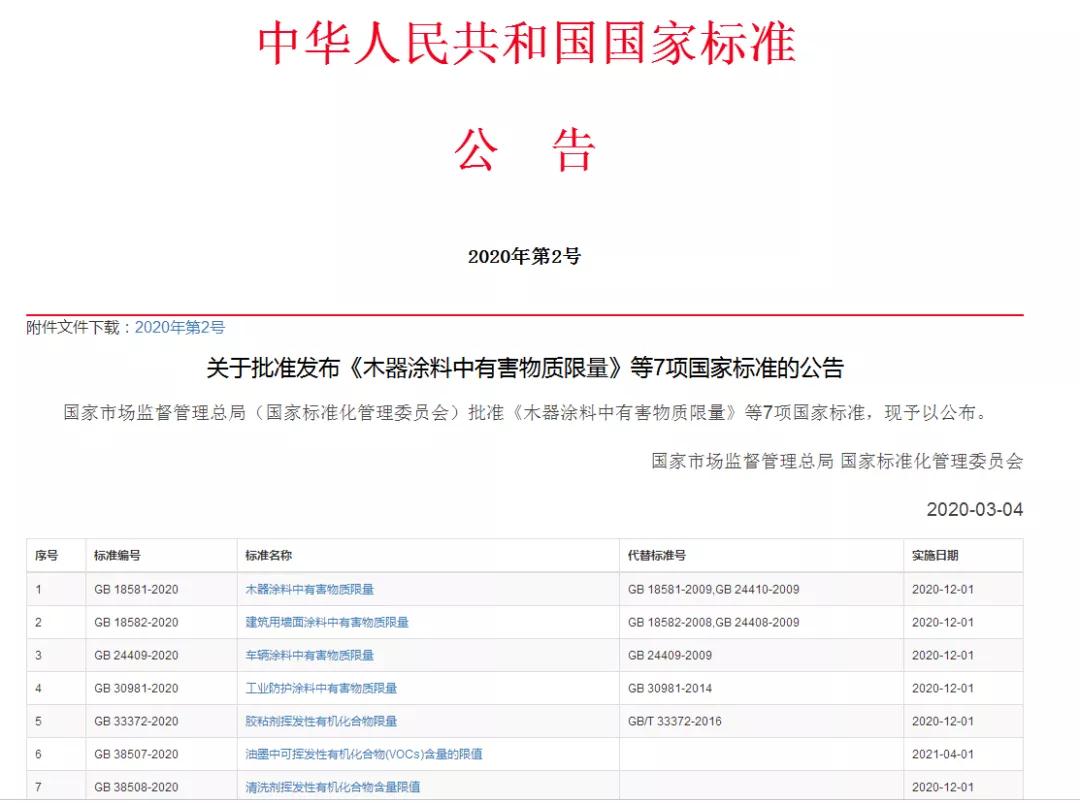Viewport: 1080px width, 803px height.
Task: Click the replaced standard GB 24409-2009
Action: coord(669,656)
